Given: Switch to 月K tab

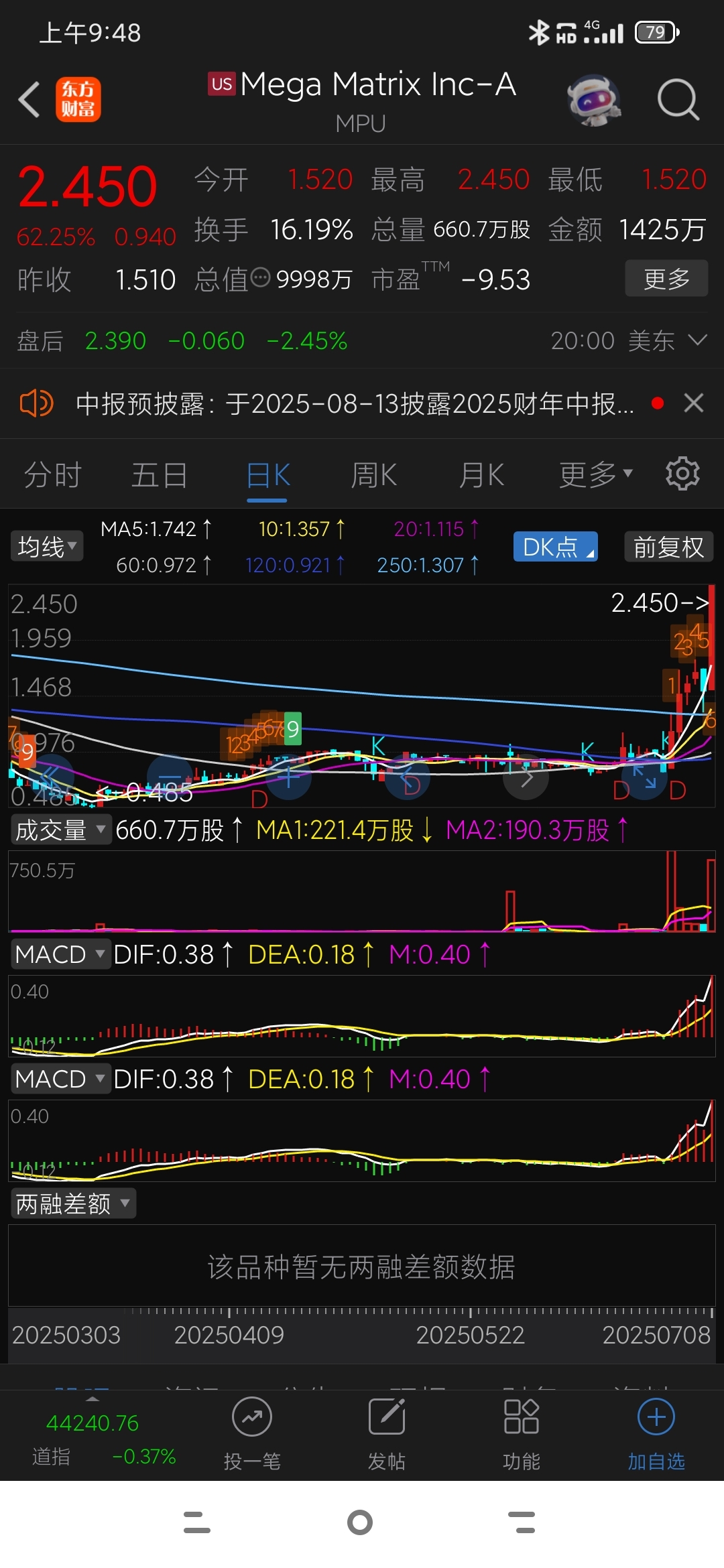Looking at the screenshot, I should 481,475.
